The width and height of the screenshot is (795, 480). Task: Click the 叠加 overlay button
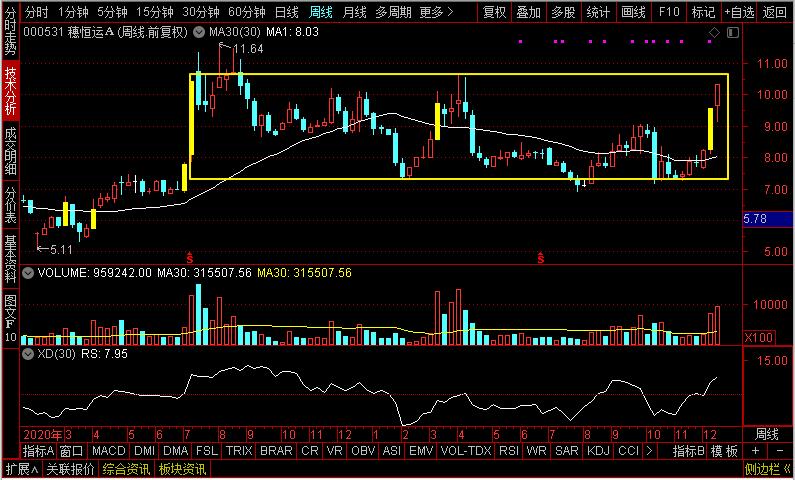pyautogui.click(x=529, y=12)
